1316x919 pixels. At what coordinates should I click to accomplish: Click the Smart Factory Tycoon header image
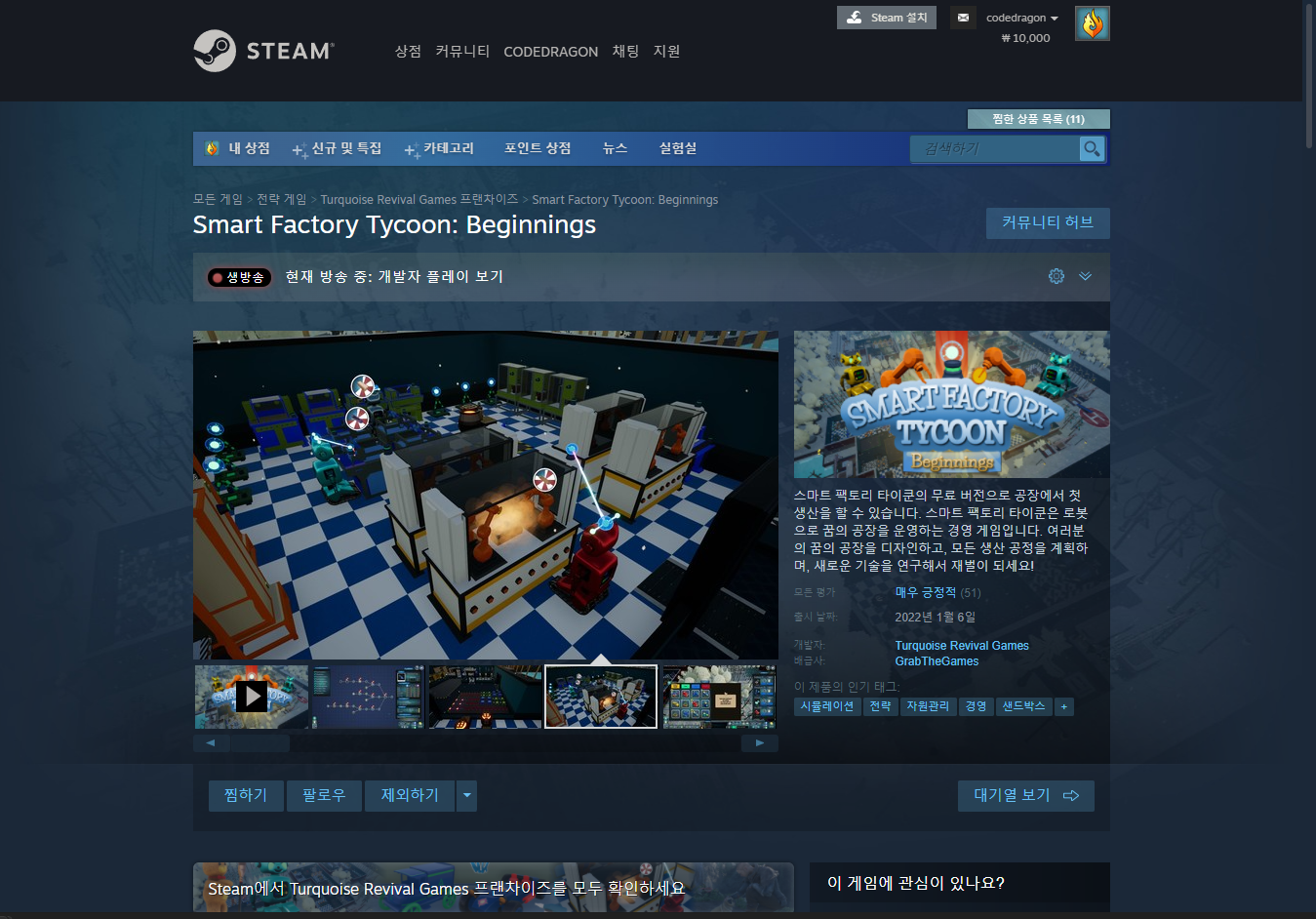(951, 404)
